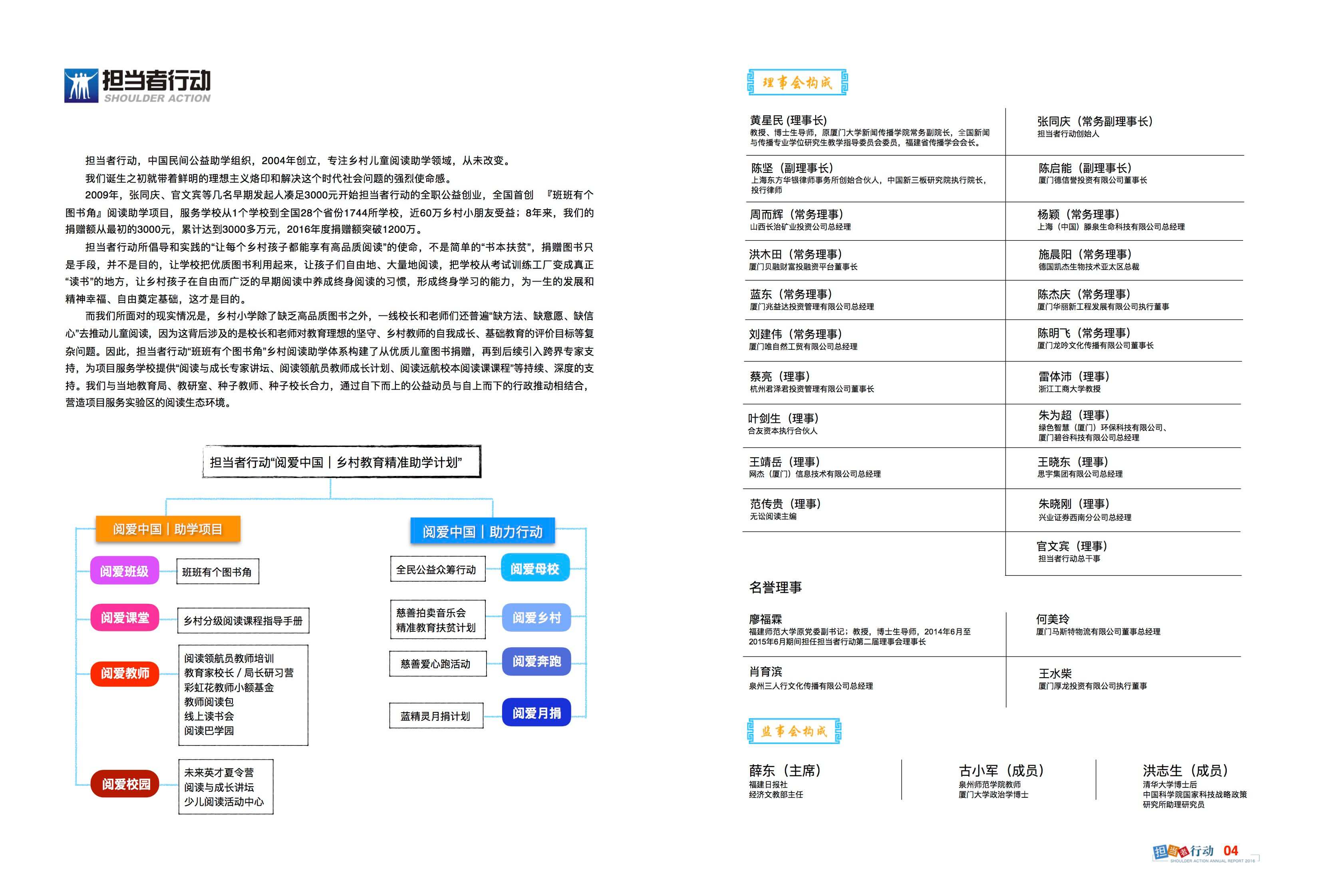This screenshot has height=896, width=1321.
Task: Click the 阅爱校园 dark red label
Action: (x=125, y=784)
